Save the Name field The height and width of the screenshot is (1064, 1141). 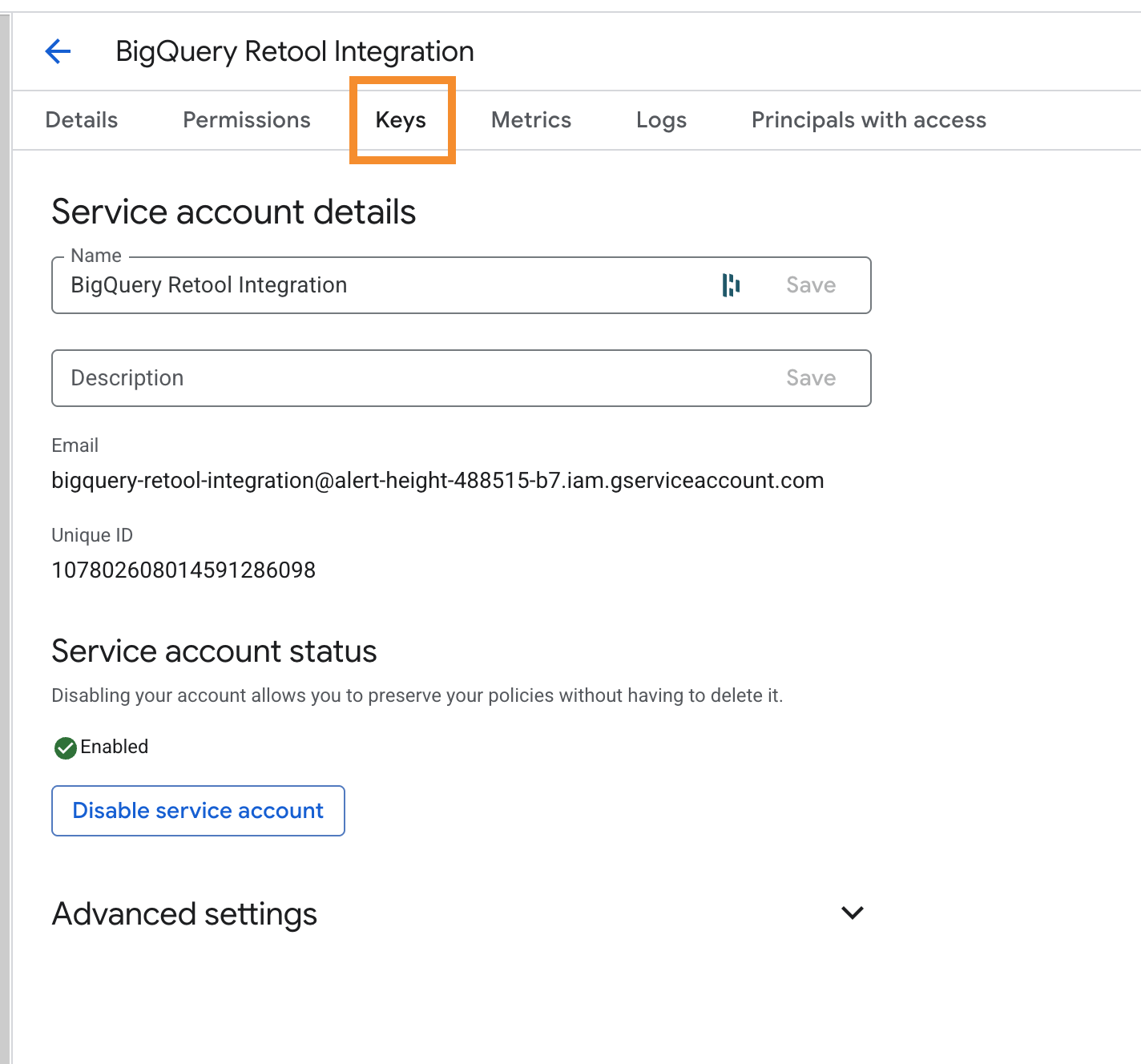tap(811, 285)
